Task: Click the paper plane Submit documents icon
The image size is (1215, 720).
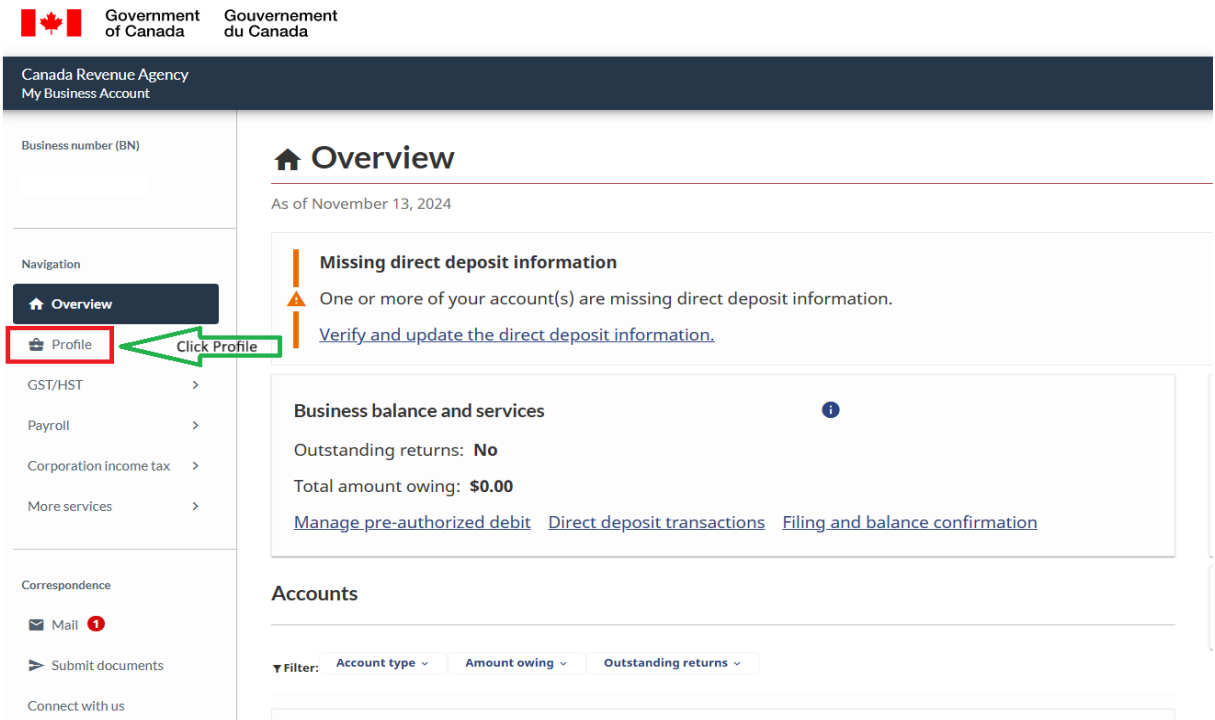Action: (x=36, y=666)
